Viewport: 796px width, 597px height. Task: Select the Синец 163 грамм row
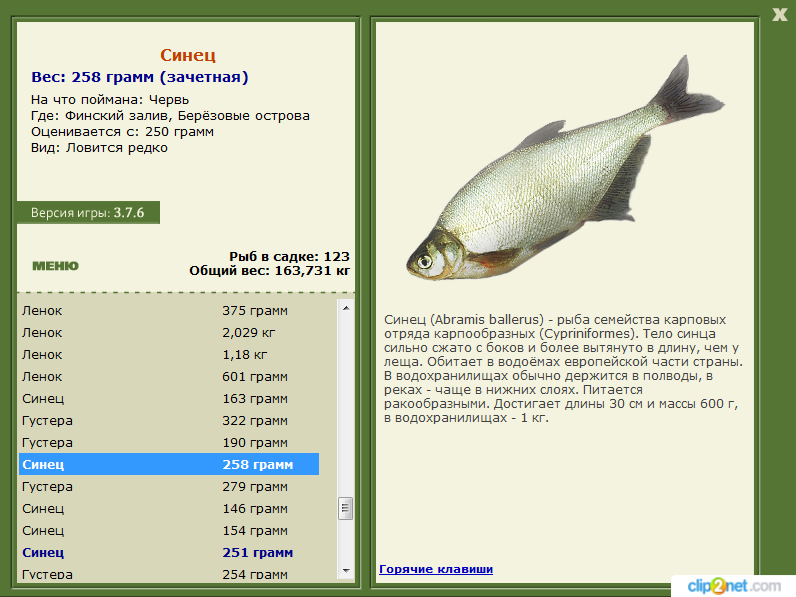pyautogui.click(x=169, y=399)
